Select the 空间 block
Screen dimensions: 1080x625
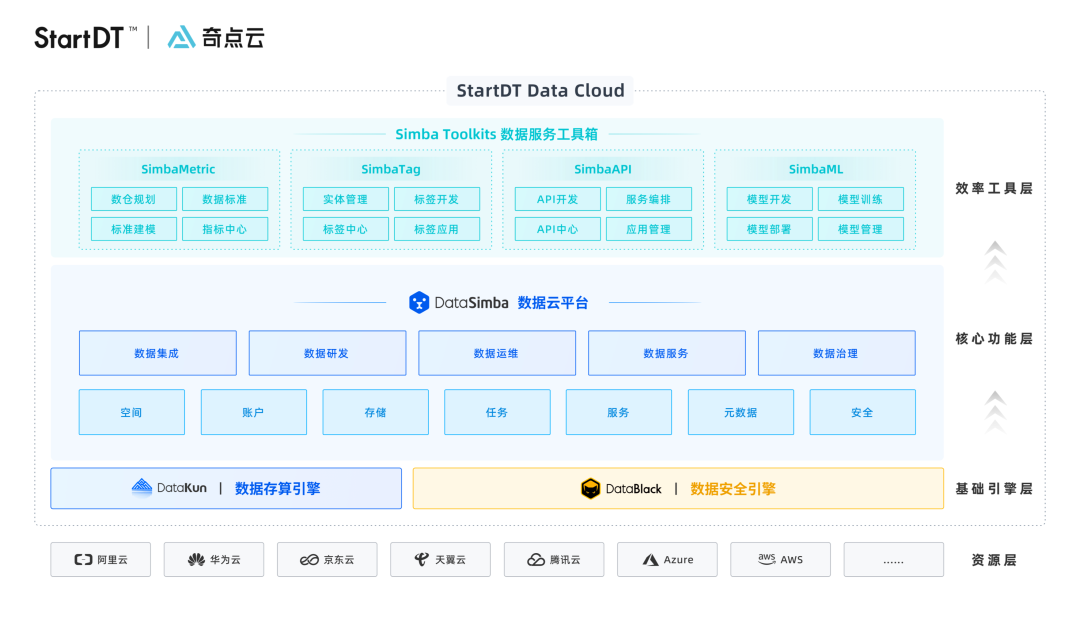(132, 412)
